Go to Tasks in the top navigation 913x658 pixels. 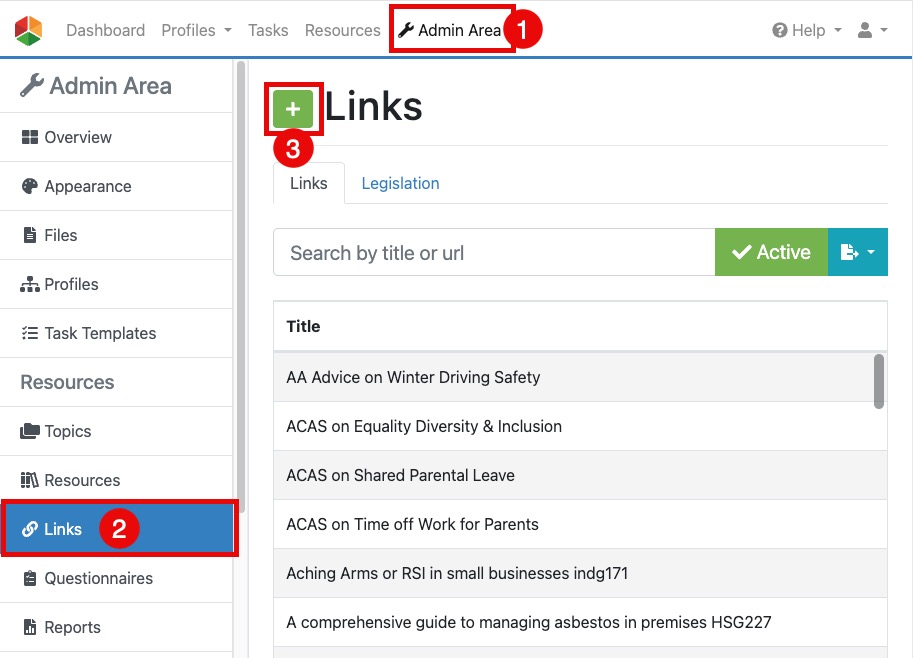tap(268, 30)
